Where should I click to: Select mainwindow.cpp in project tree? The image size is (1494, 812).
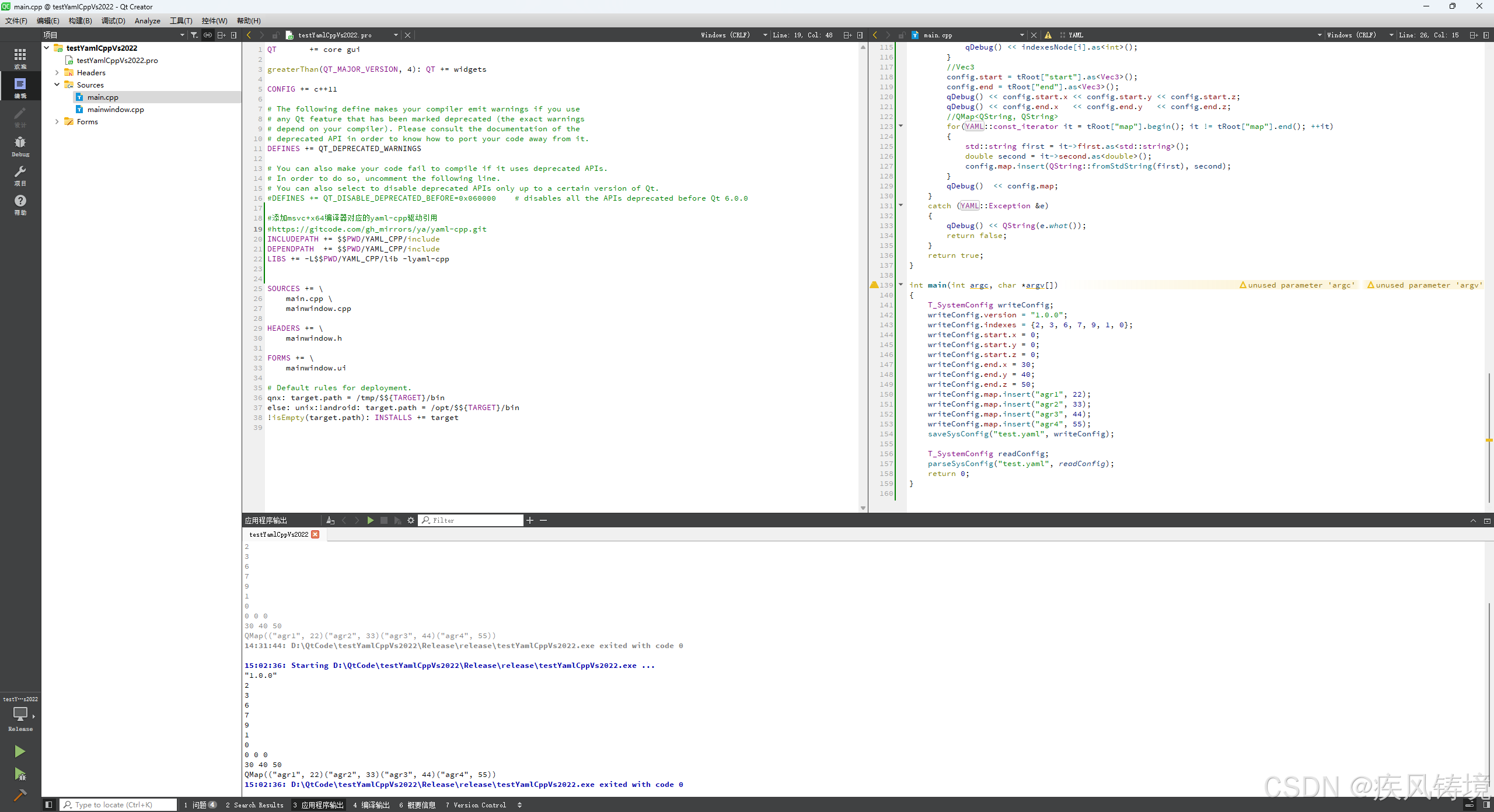pos(116,110)
